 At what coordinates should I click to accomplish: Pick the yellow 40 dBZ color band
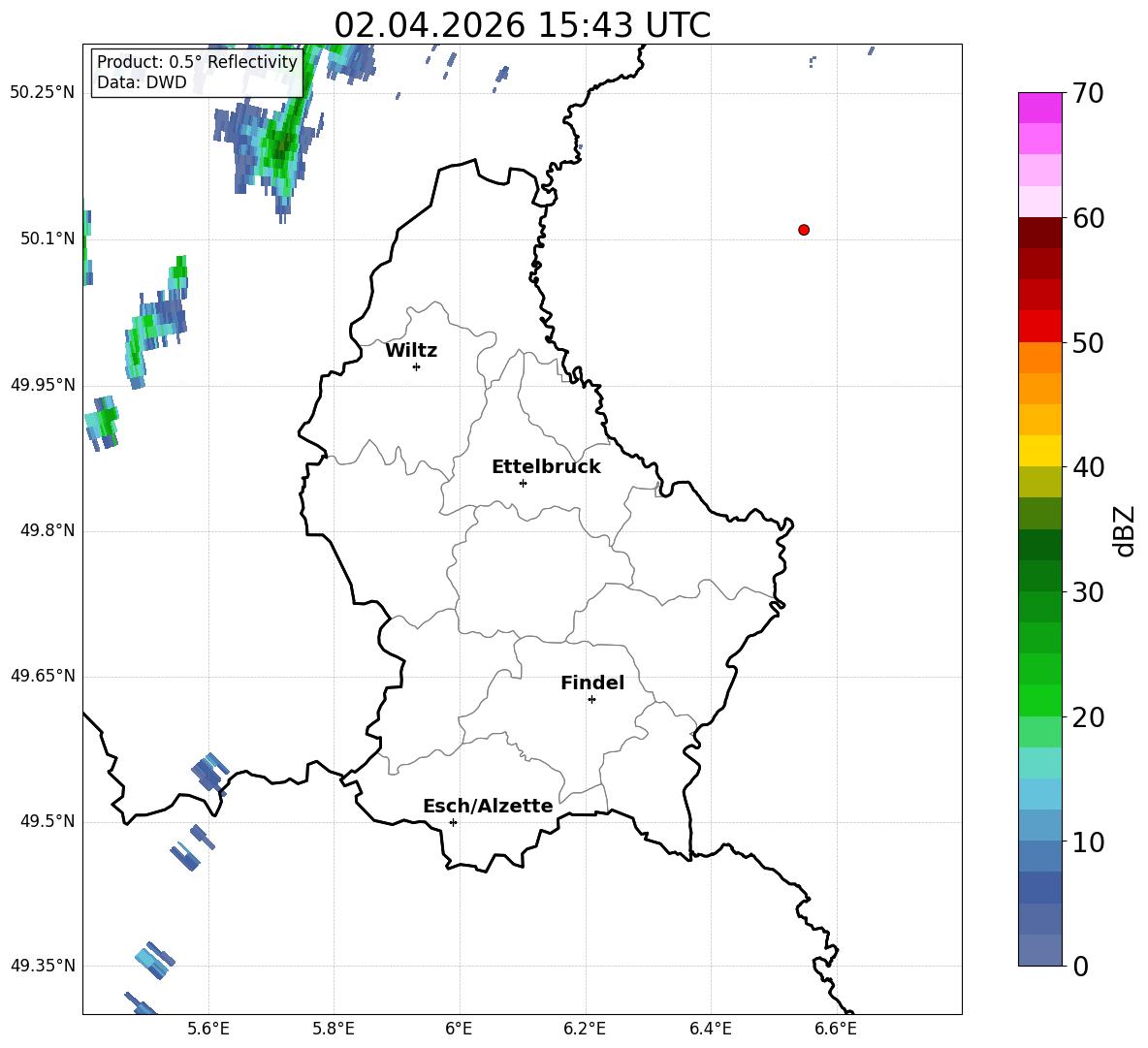[x=1039, y=451]
